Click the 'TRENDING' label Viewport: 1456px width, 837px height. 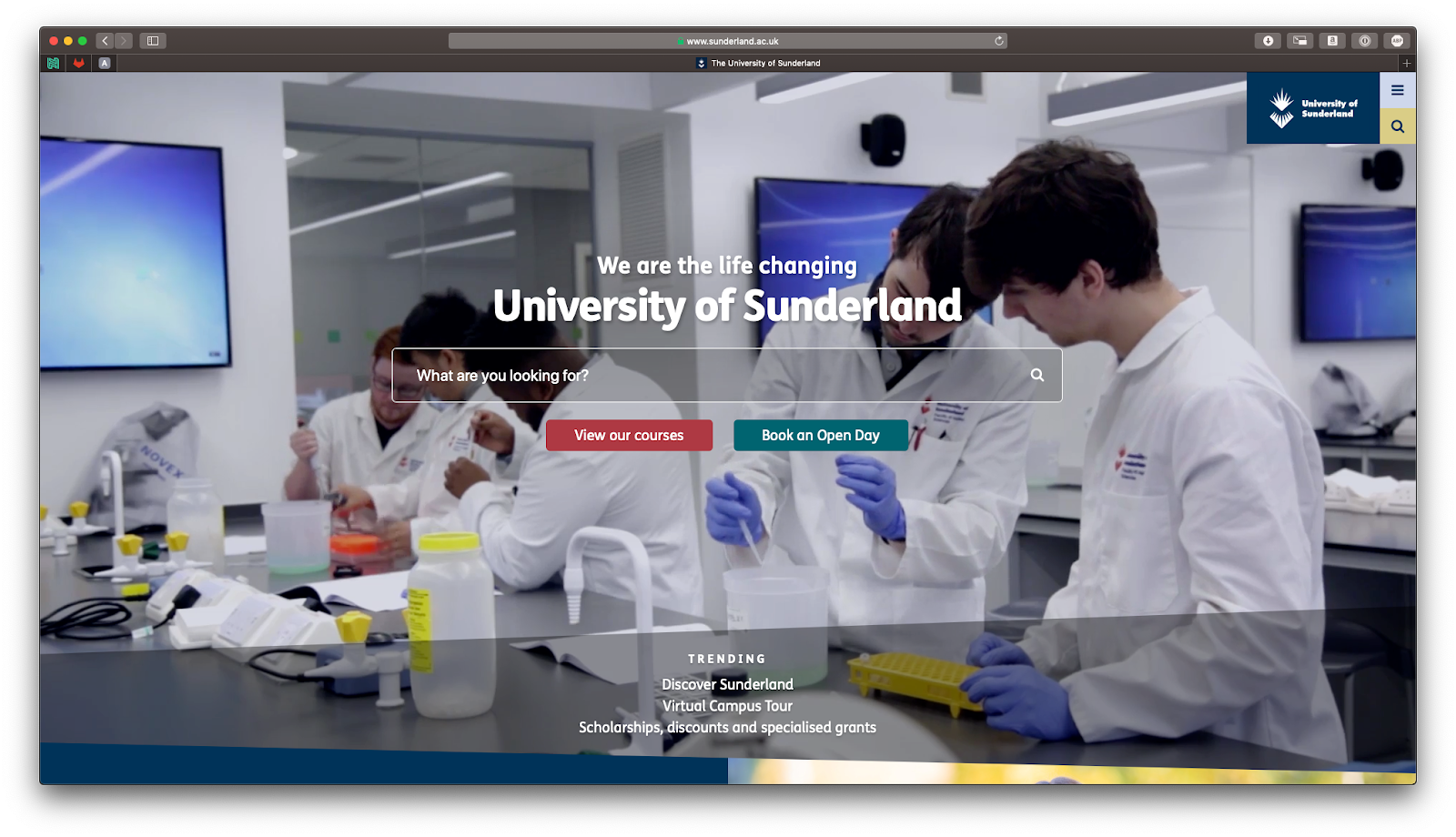(727, 659)
